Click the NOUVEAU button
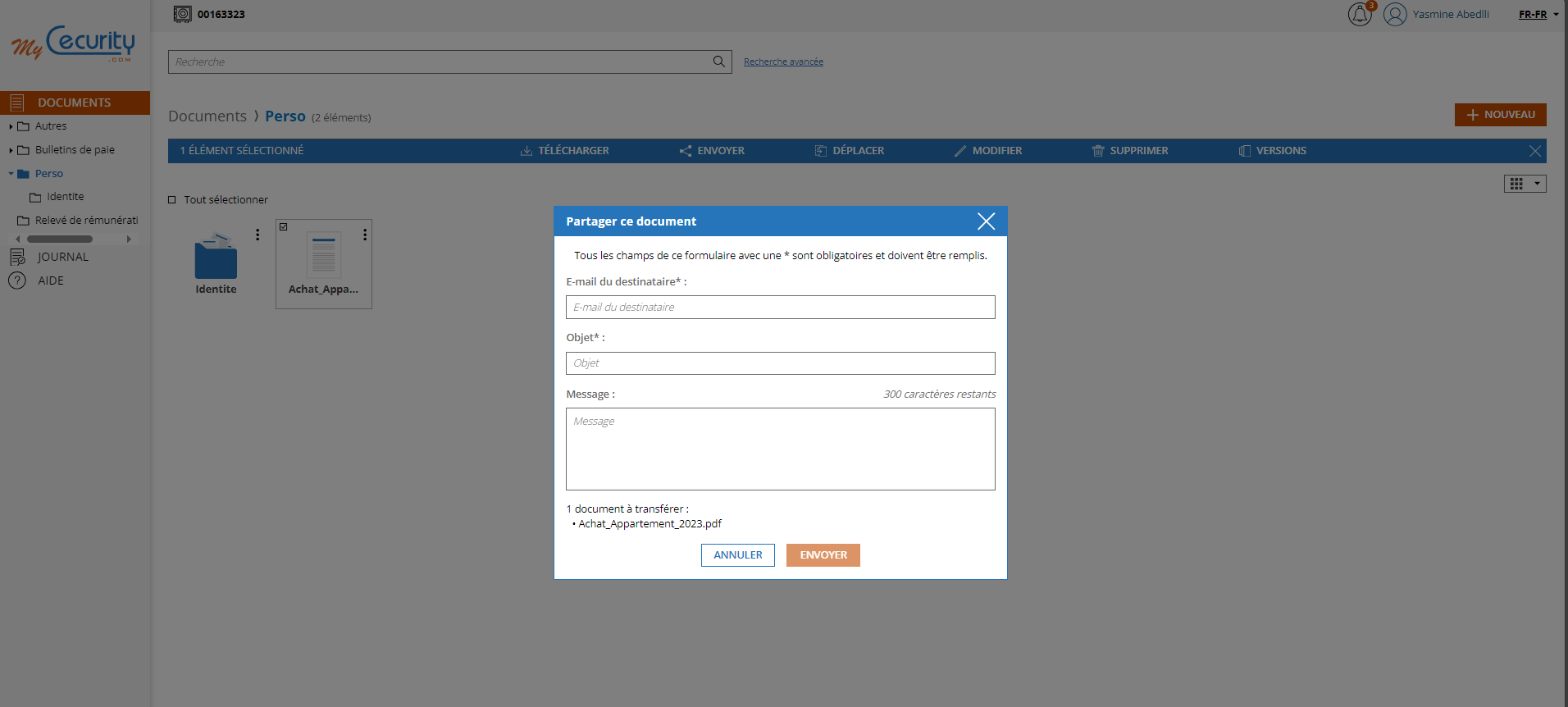 [1500, 115]
